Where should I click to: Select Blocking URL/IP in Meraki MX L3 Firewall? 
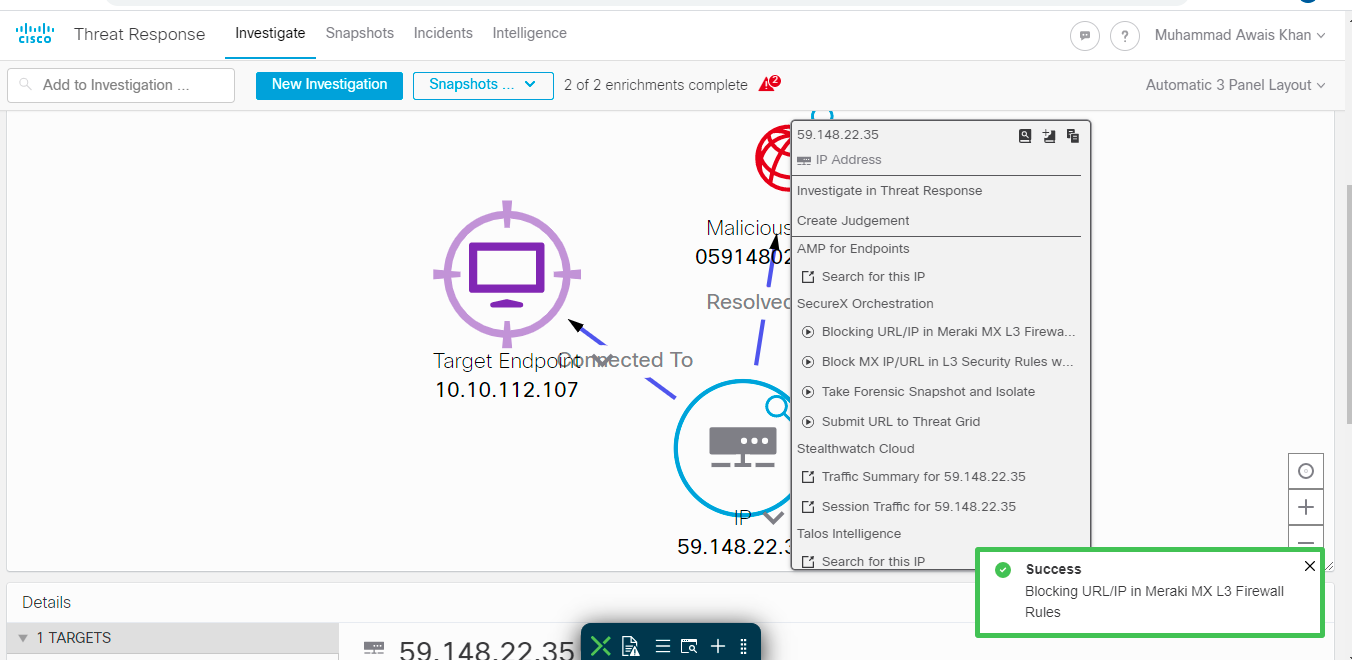948,332
